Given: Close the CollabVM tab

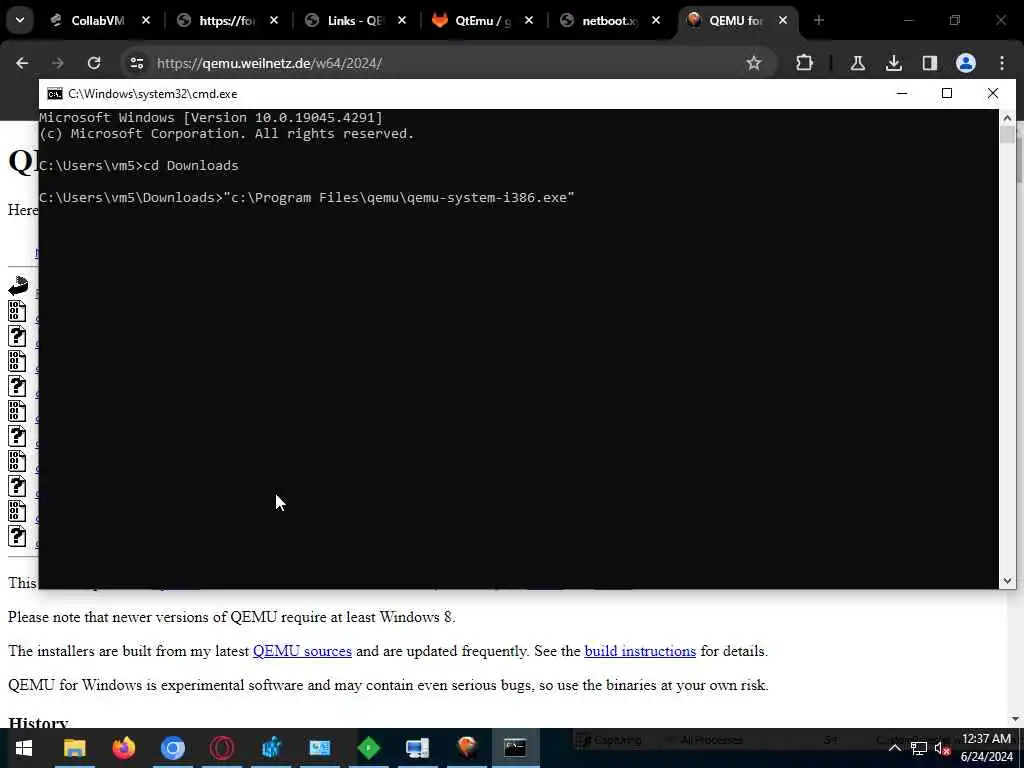Looking at the screenshot, I should [x=146, y=20].
